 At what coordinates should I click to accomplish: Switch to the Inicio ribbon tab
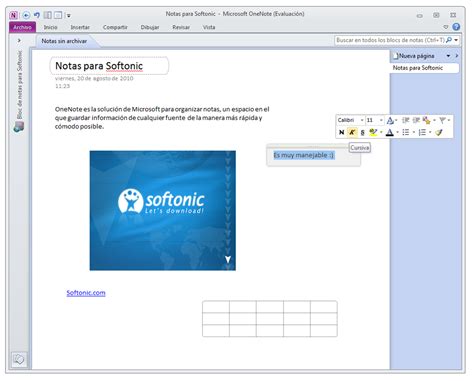50,27
